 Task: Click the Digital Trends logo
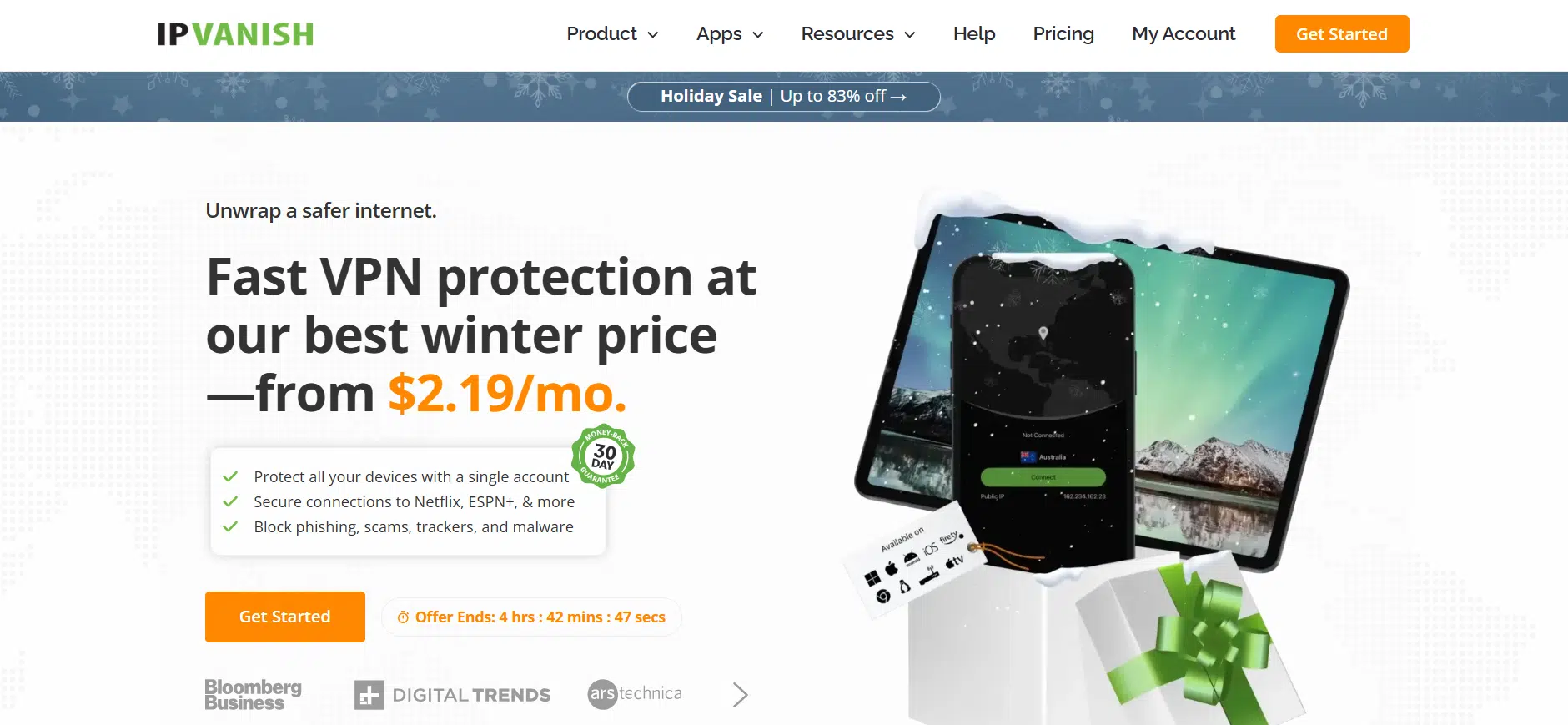tap(452, 695)
